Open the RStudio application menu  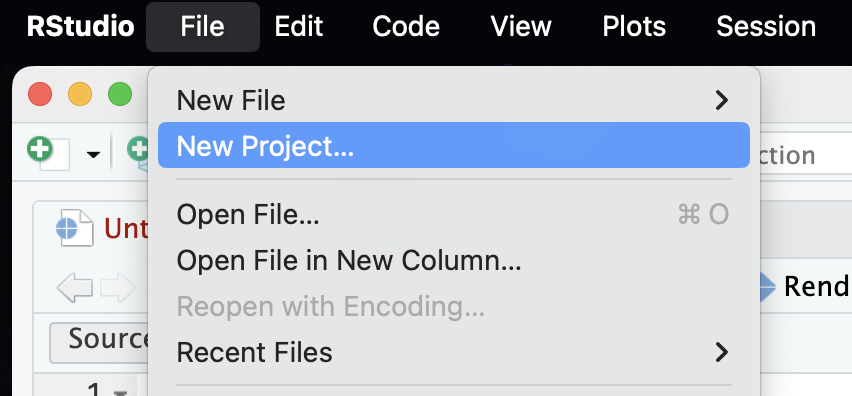(80, 26)
